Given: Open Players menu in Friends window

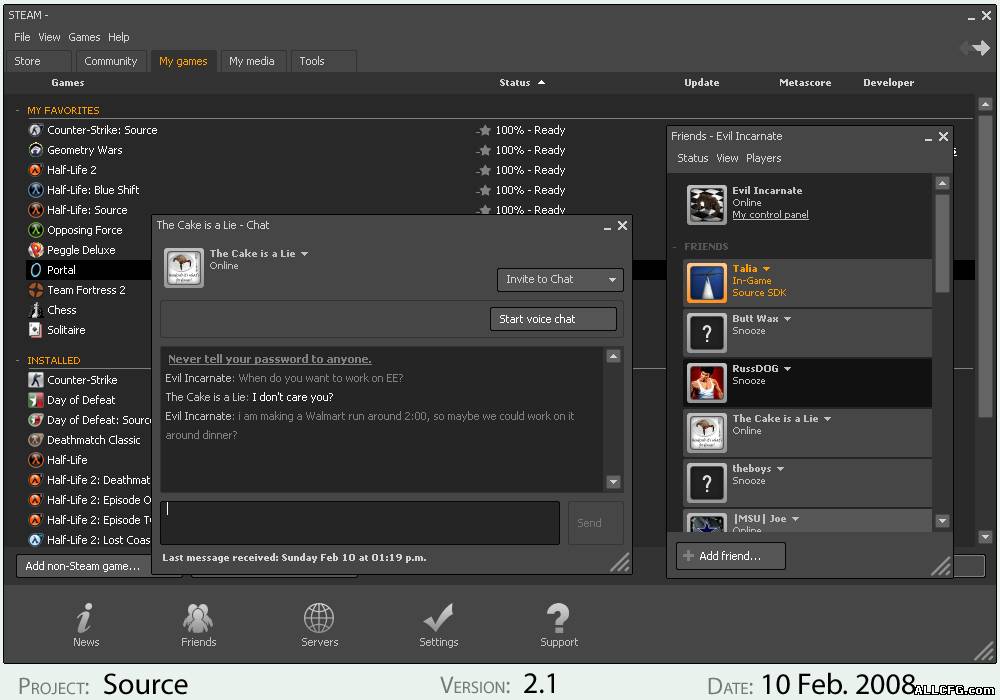Looking at the screenshot, I should (763, 158).
